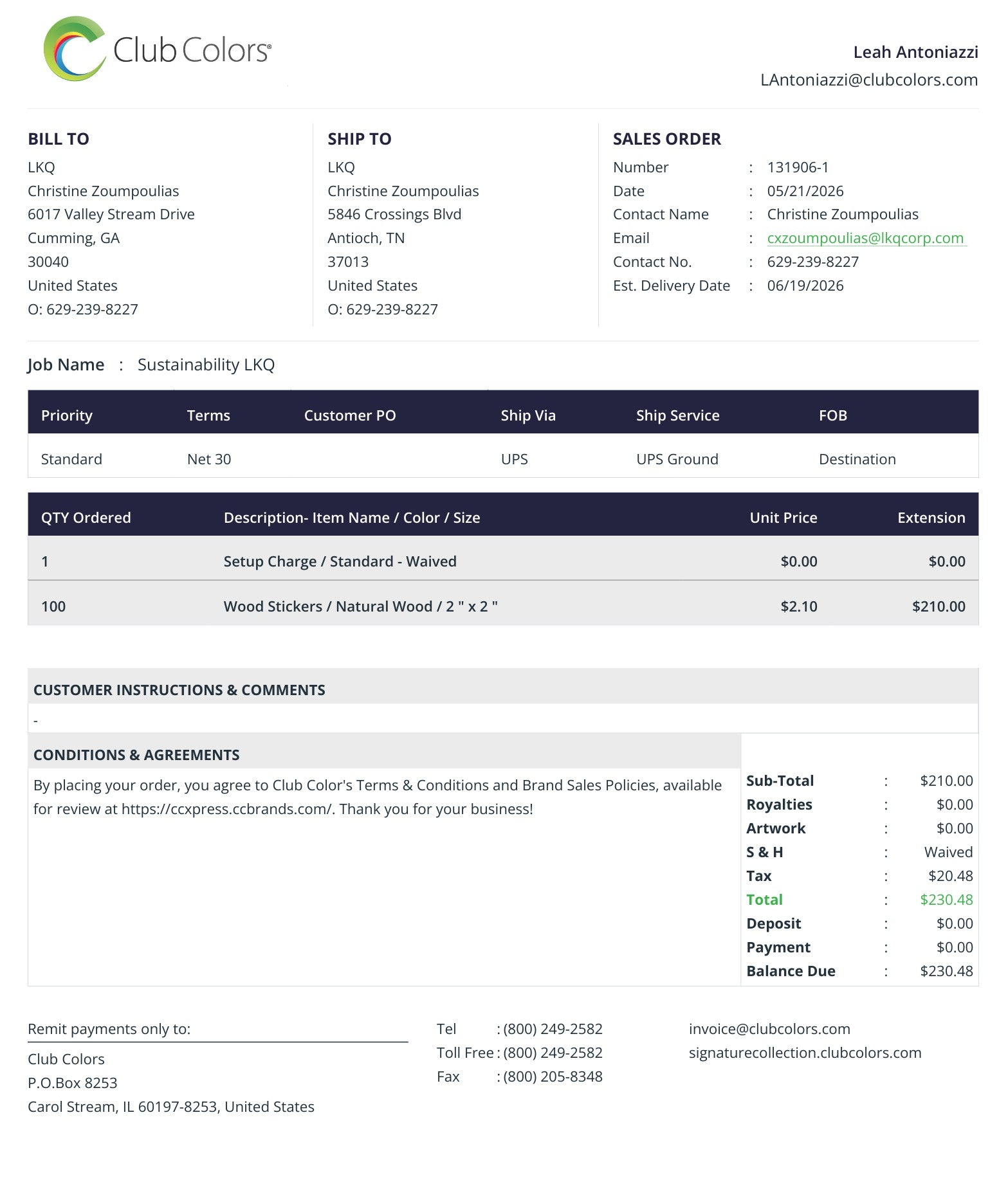The width and height of the screenshot is (1008, 1180).
Task: Click the Tel number (800) 249-2582
Action: click(553, 1029)
